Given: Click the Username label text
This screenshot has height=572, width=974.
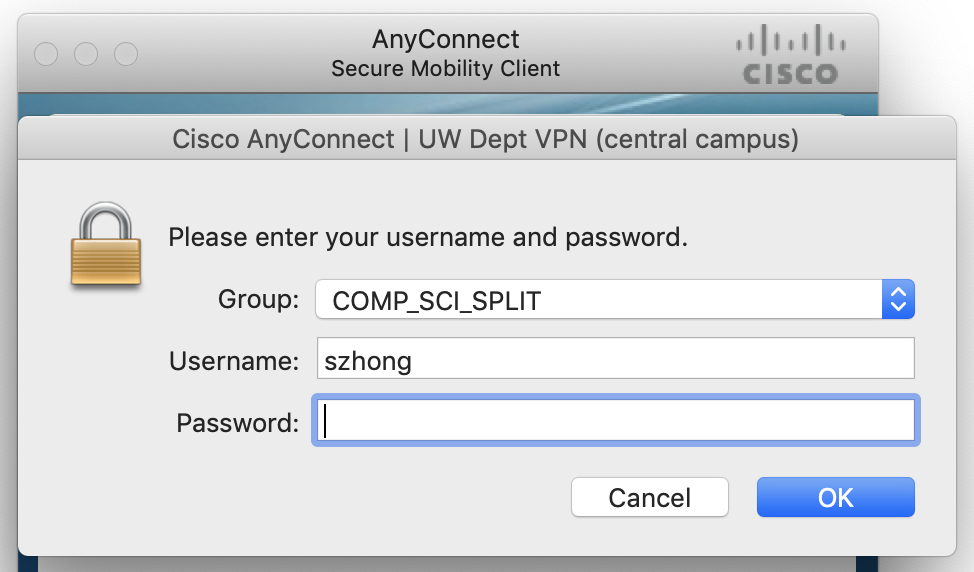Looking at the screenshot, I should [x=234, y=360].
